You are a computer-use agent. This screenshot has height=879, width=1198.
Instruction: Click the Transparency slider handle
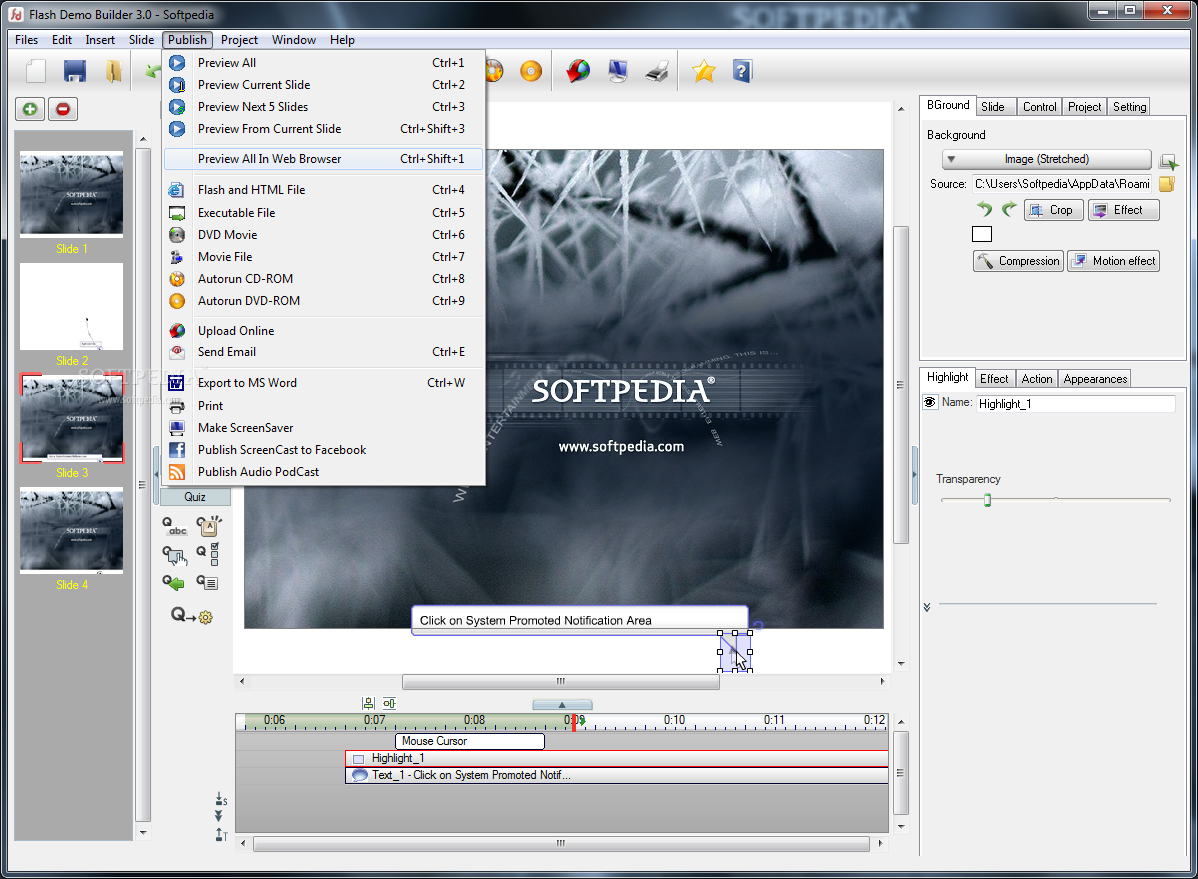click(987, 500)
